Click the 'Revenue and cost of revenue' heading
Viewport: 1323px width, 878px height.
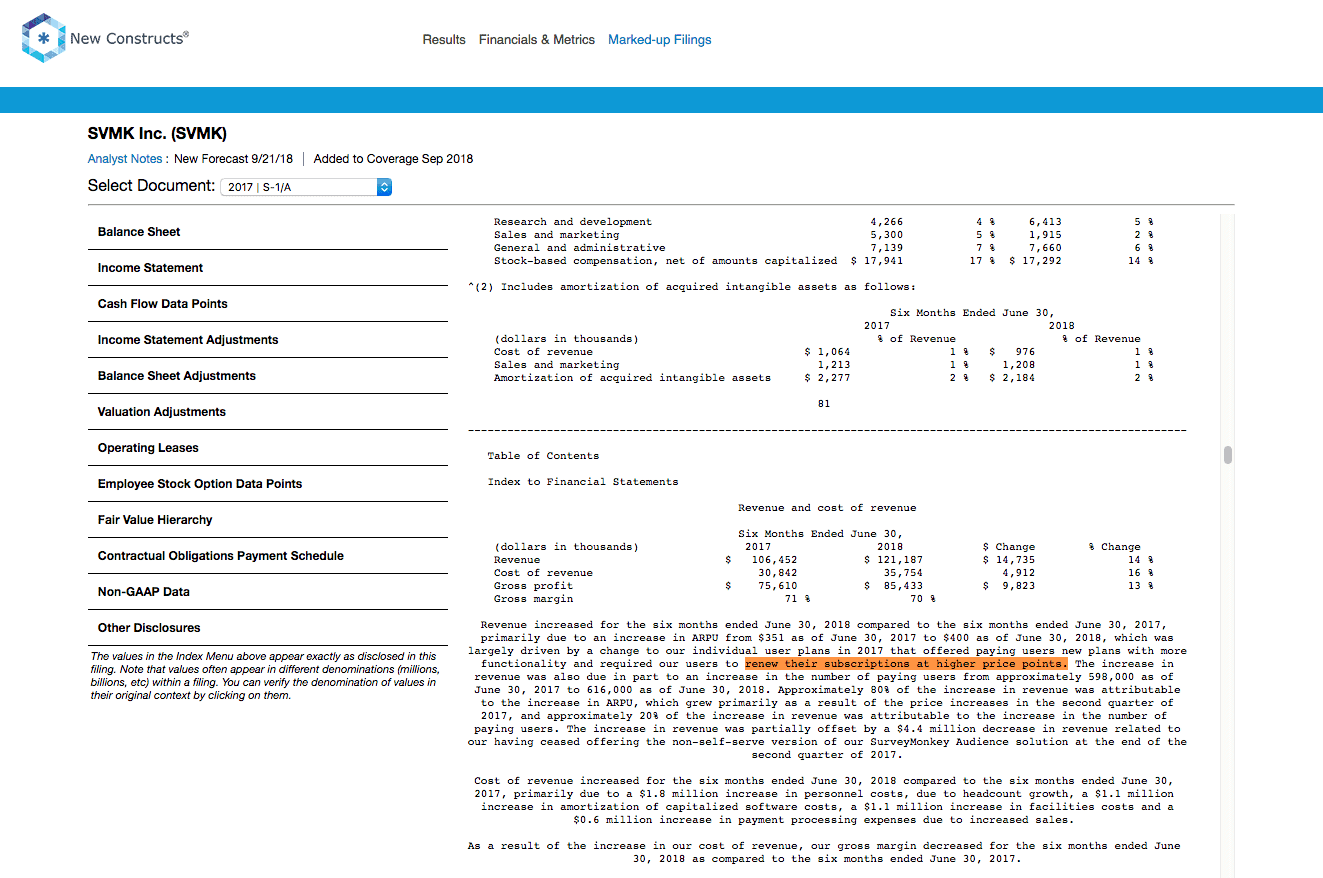pos(827,508)
